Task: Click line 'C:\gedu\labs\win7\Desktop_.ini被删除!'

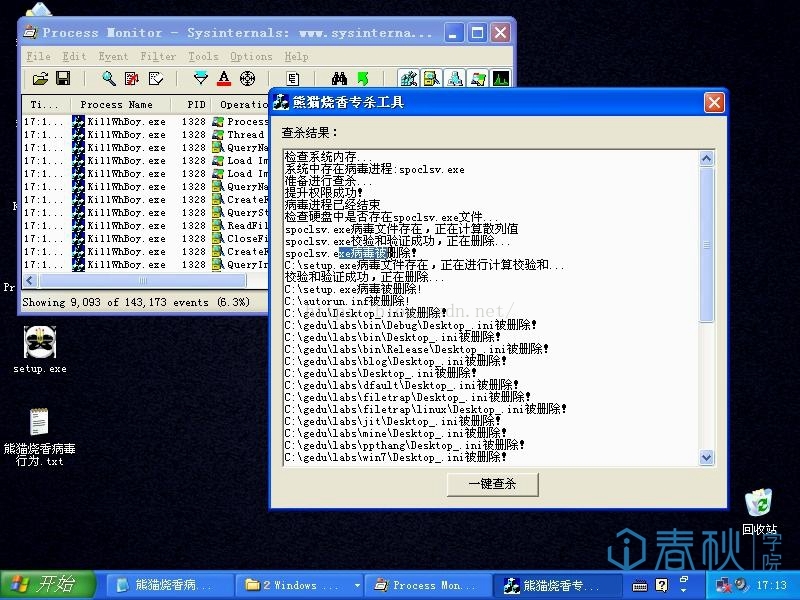Action: (395, 457)
